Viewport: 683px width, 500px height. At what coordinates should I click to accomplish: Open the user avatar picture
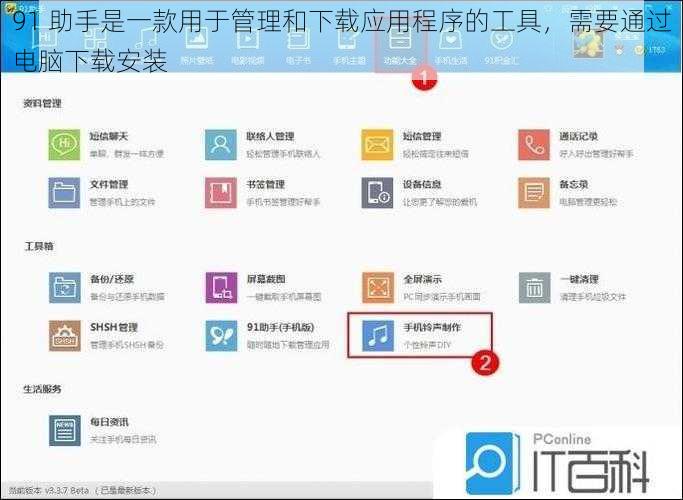588,43
